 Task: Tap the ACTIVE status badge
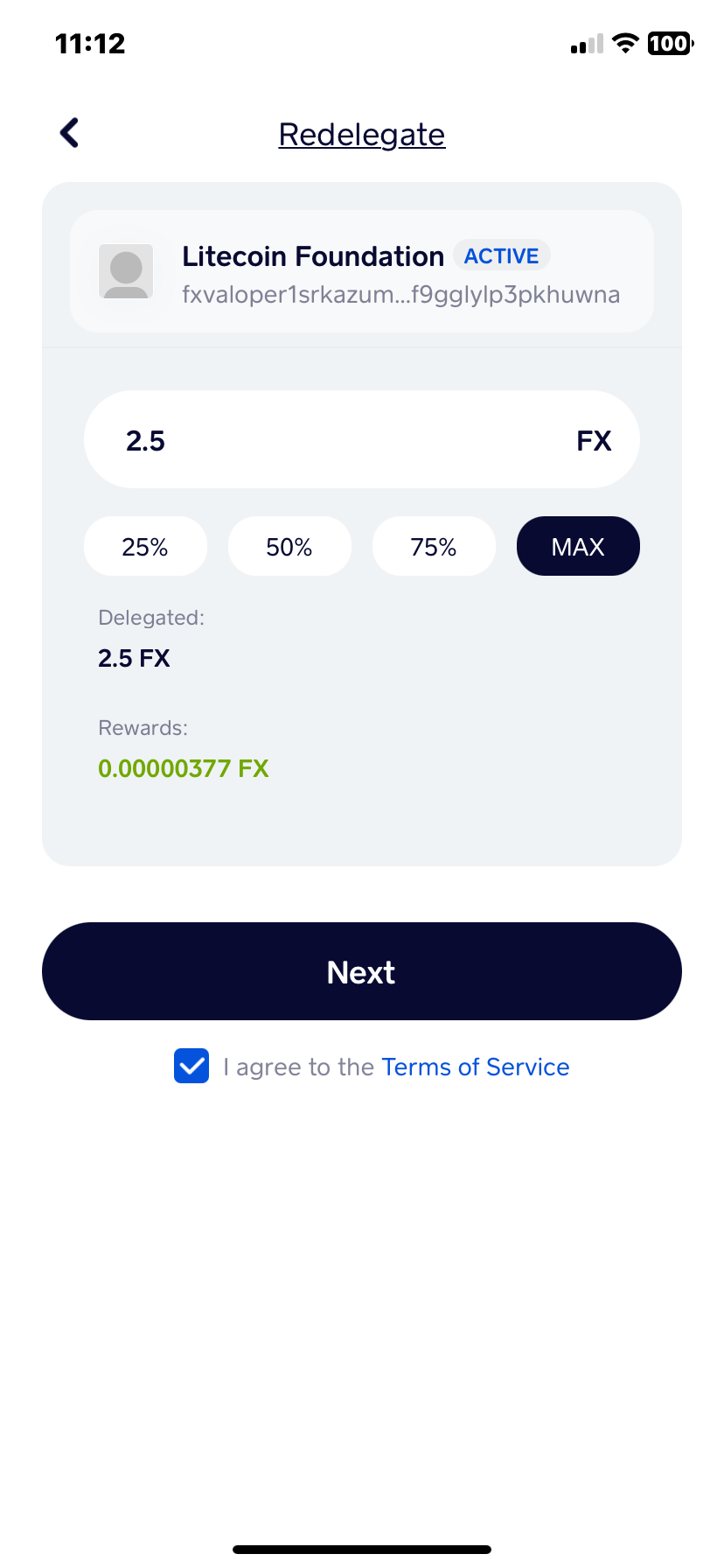501,255
